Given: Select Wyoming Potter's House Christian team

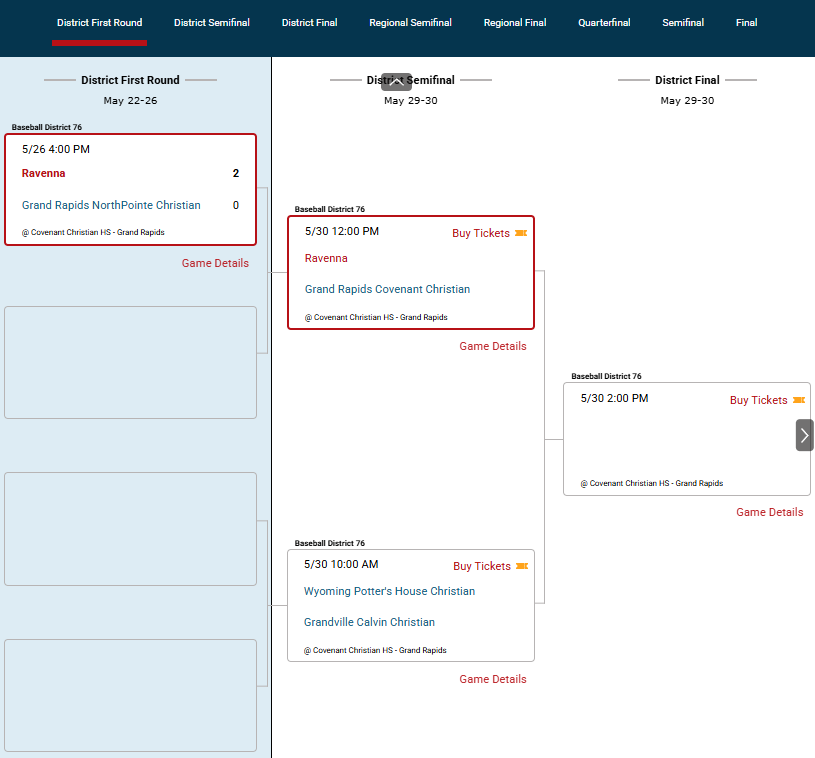Looking at the screenshot, I should [x=389, y=591].
